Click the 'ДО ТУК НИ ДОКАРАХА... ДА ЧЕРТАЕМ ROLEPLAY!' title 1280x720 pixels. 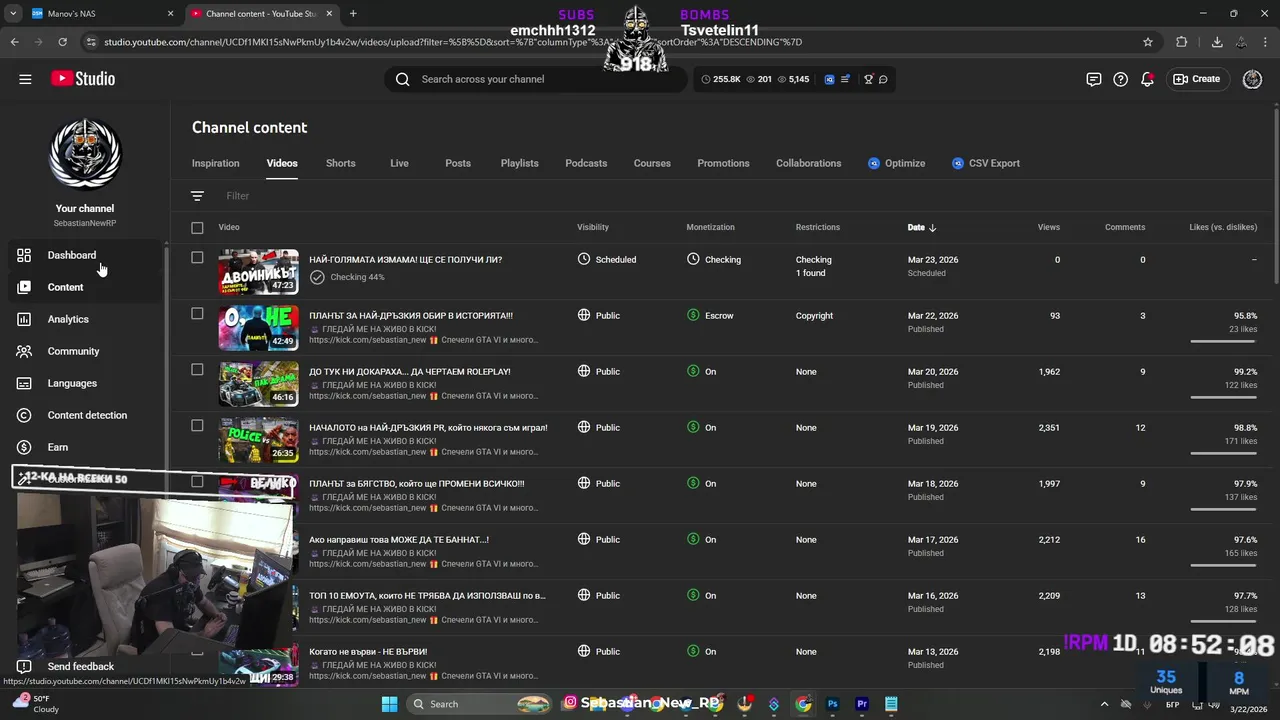click(410, 371)
